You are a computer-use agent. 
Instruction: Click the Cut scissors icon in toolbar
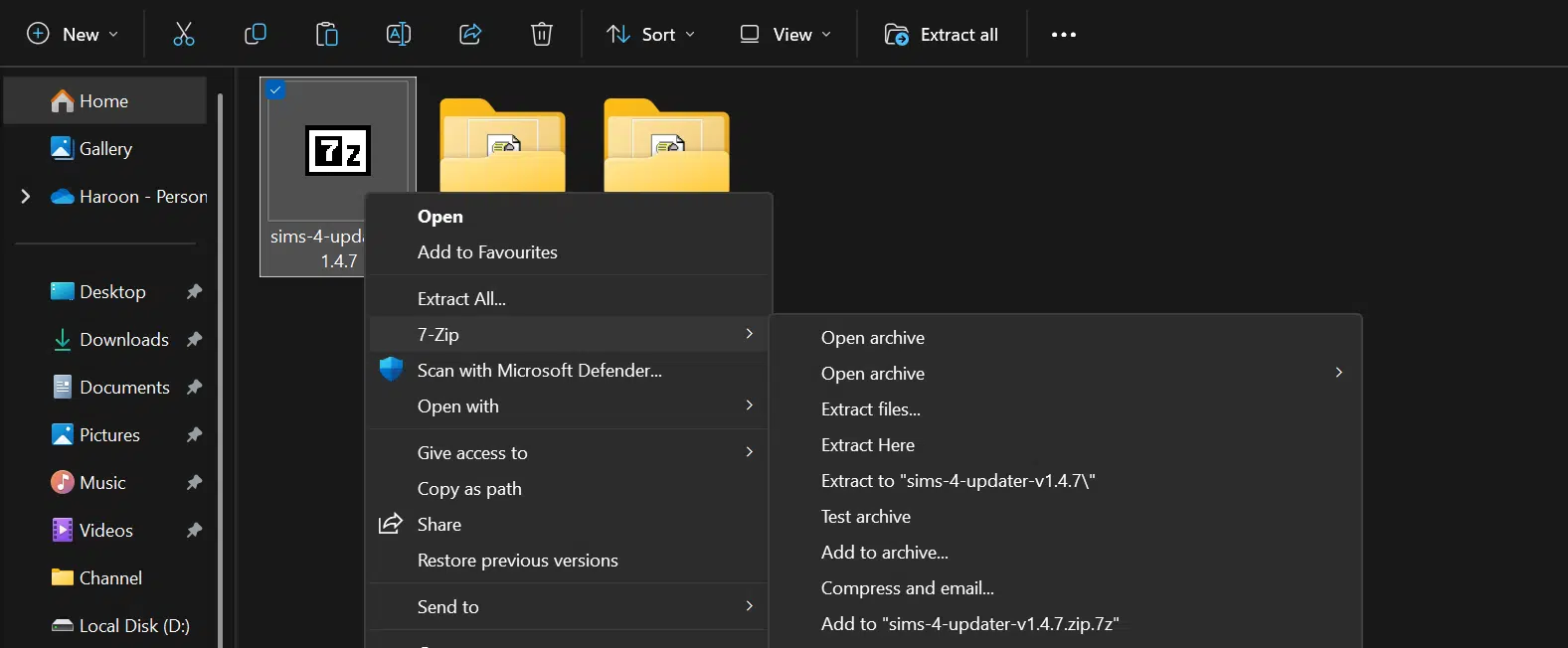click(x=184, y=35)
